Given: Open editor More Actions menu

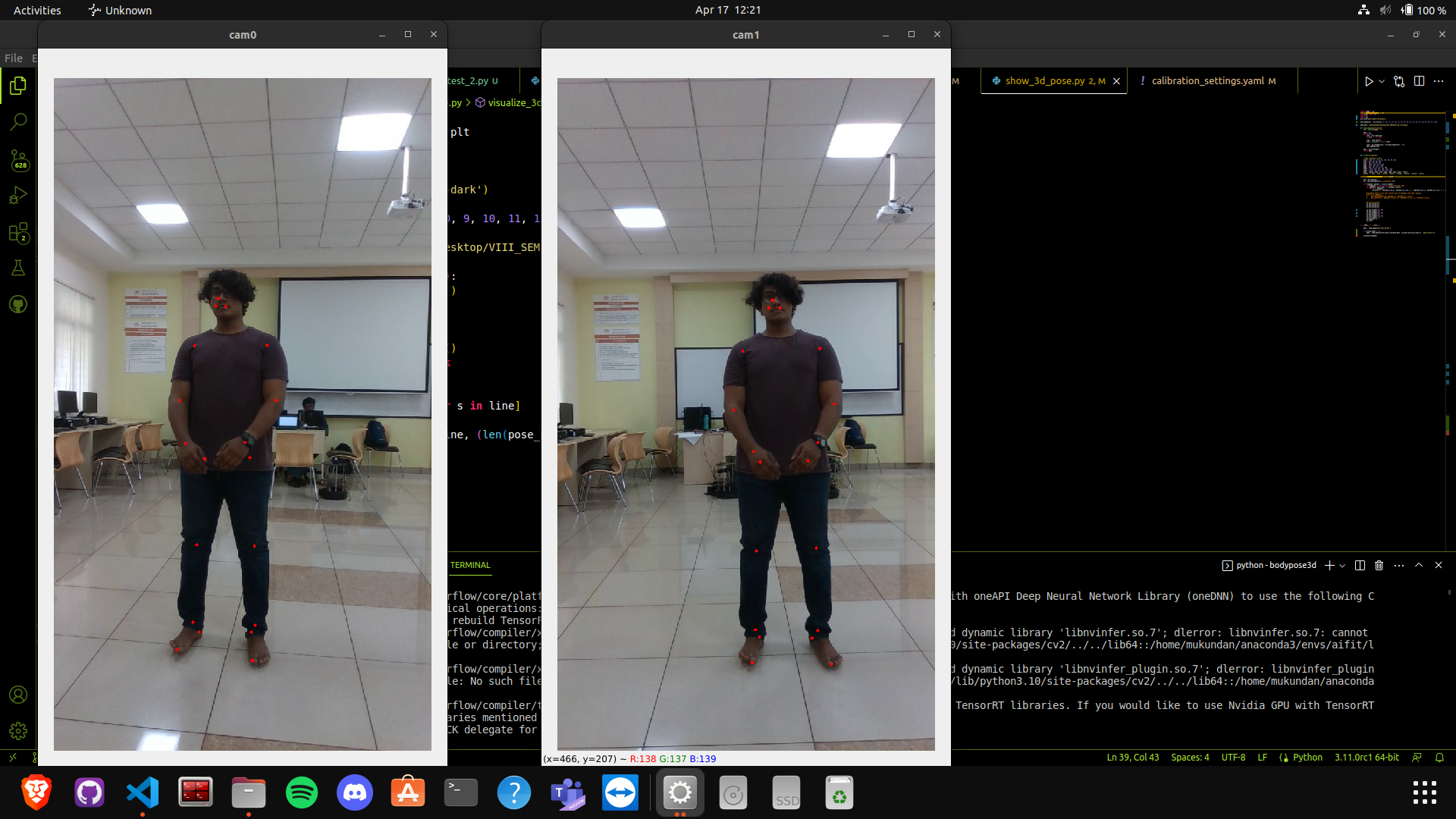Looking at the screenshot, I should pyautogui.click(x=1439, y=81).
